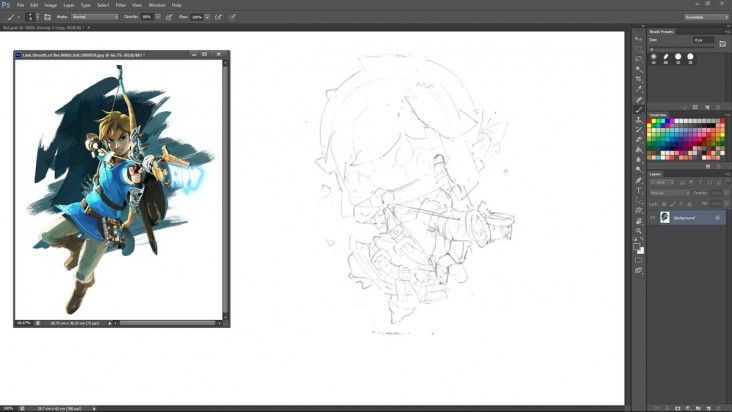This screenshot has width=732, height=412.
Task: Open the Image menu
Action: (50, 5)
